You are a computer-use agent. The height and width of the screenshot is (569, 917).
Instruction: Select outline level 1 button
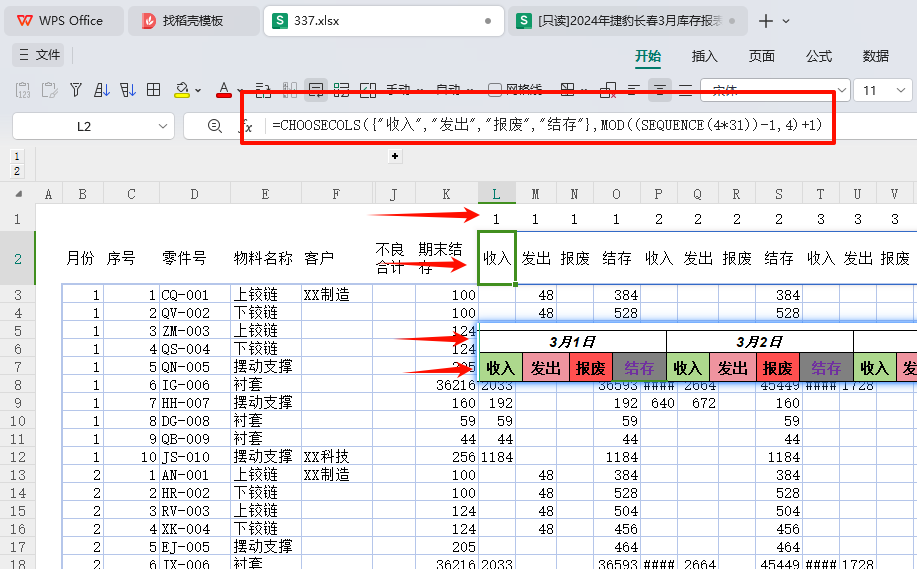(16, 156)
